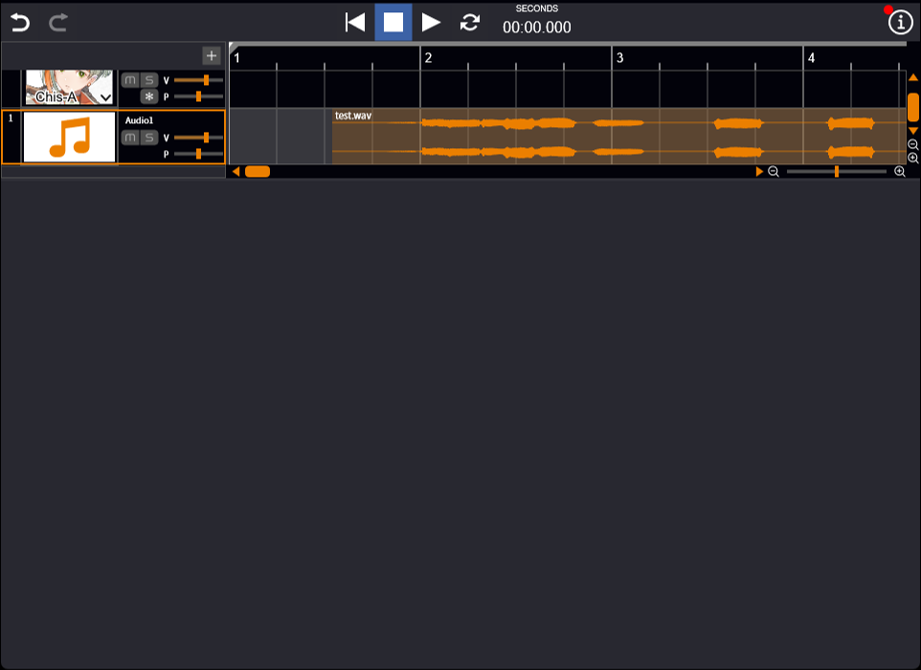Add a new track with the plus button
Image resolution: width=921 pixels, height=670 pixels.
211,56
